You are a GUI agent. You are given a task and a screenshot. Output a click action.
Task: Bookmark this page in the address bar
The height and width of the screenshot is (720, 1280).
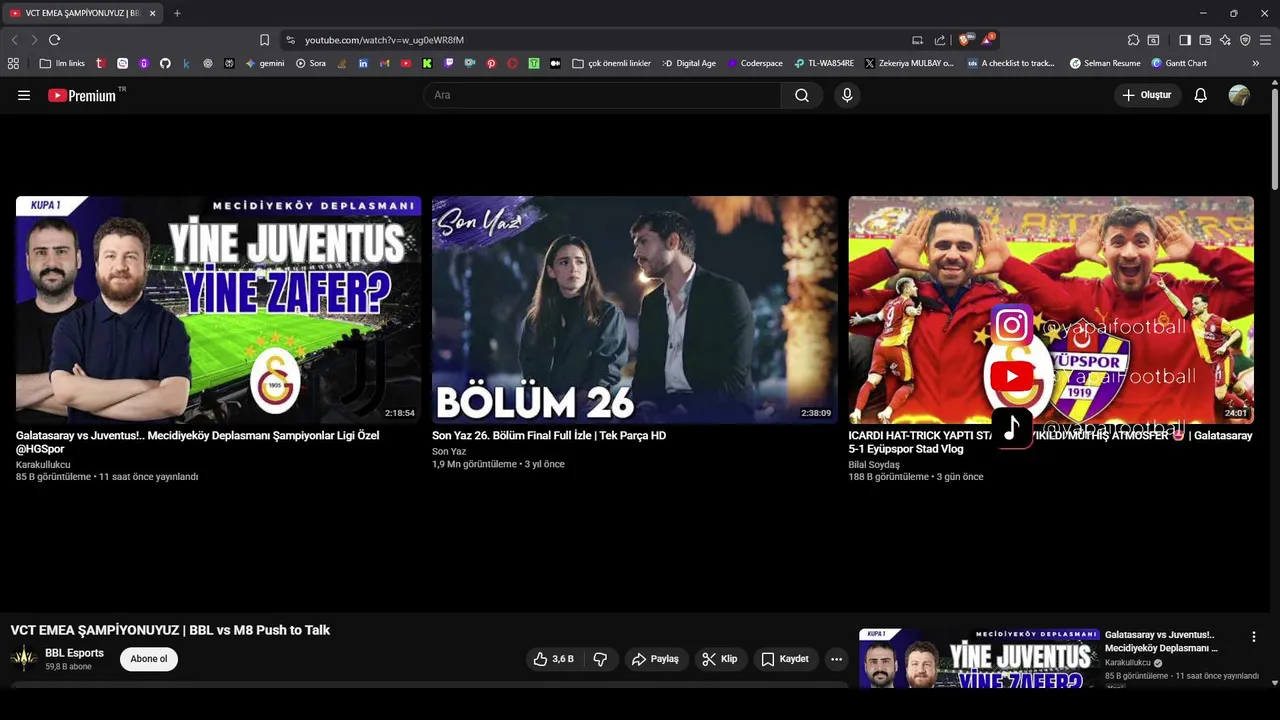tap(264, 40)
